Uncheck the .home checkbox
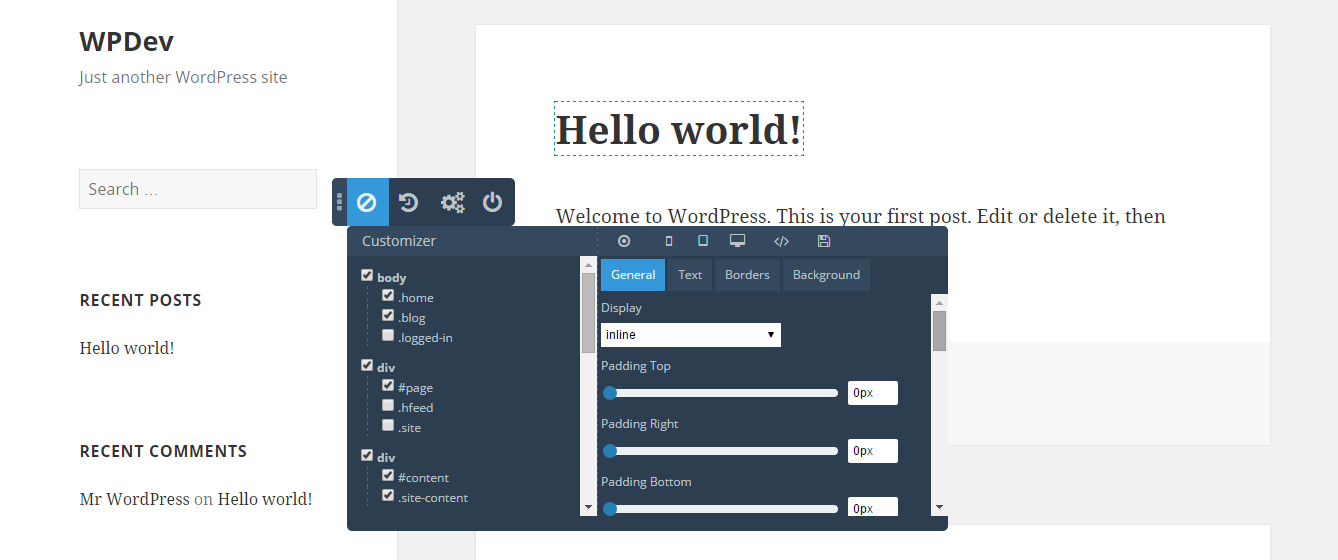 pyautogui.click(x=388, y=296)
